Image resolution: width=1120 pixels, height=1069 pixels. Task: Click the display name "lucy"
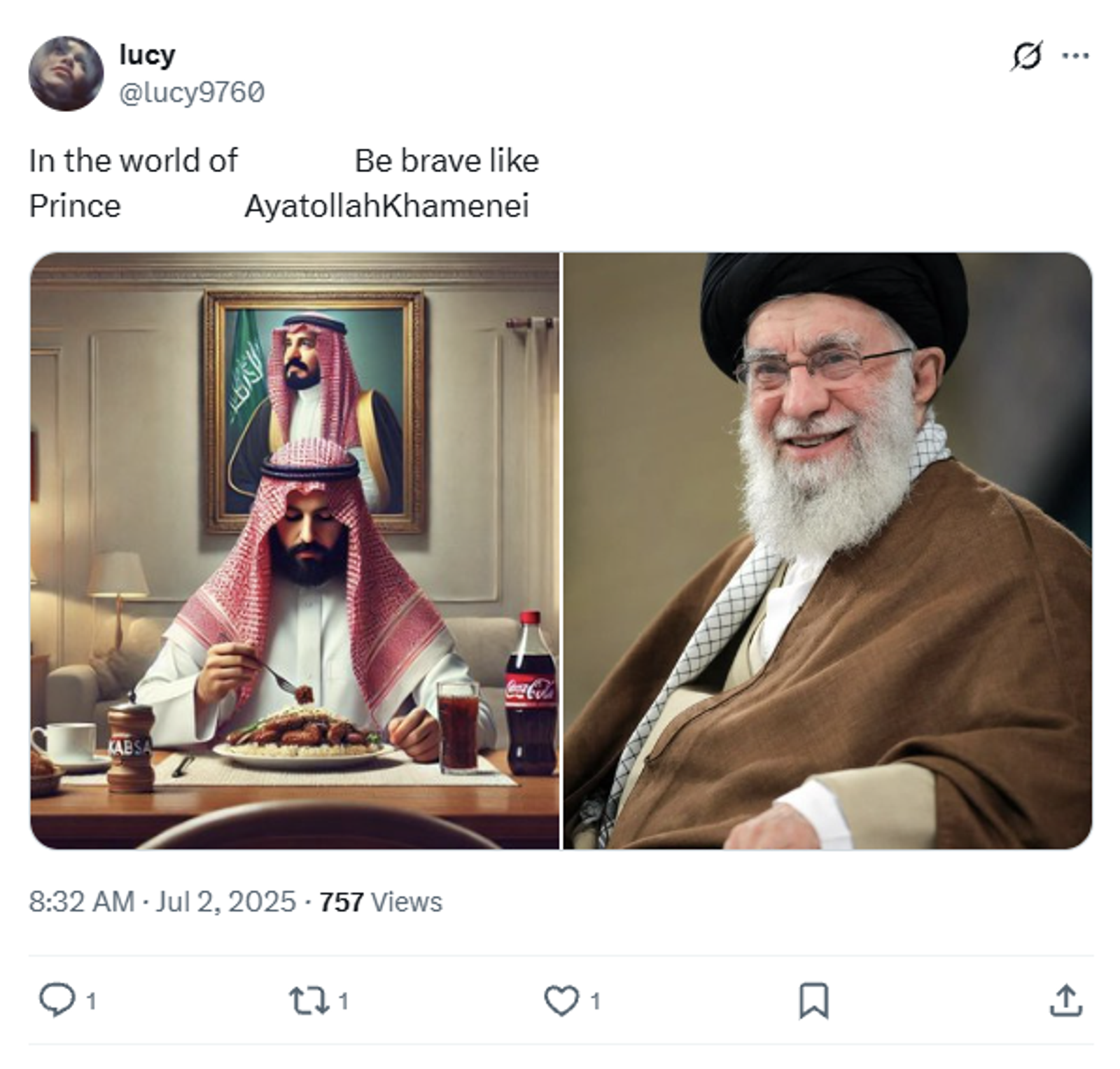click(147, 55)
